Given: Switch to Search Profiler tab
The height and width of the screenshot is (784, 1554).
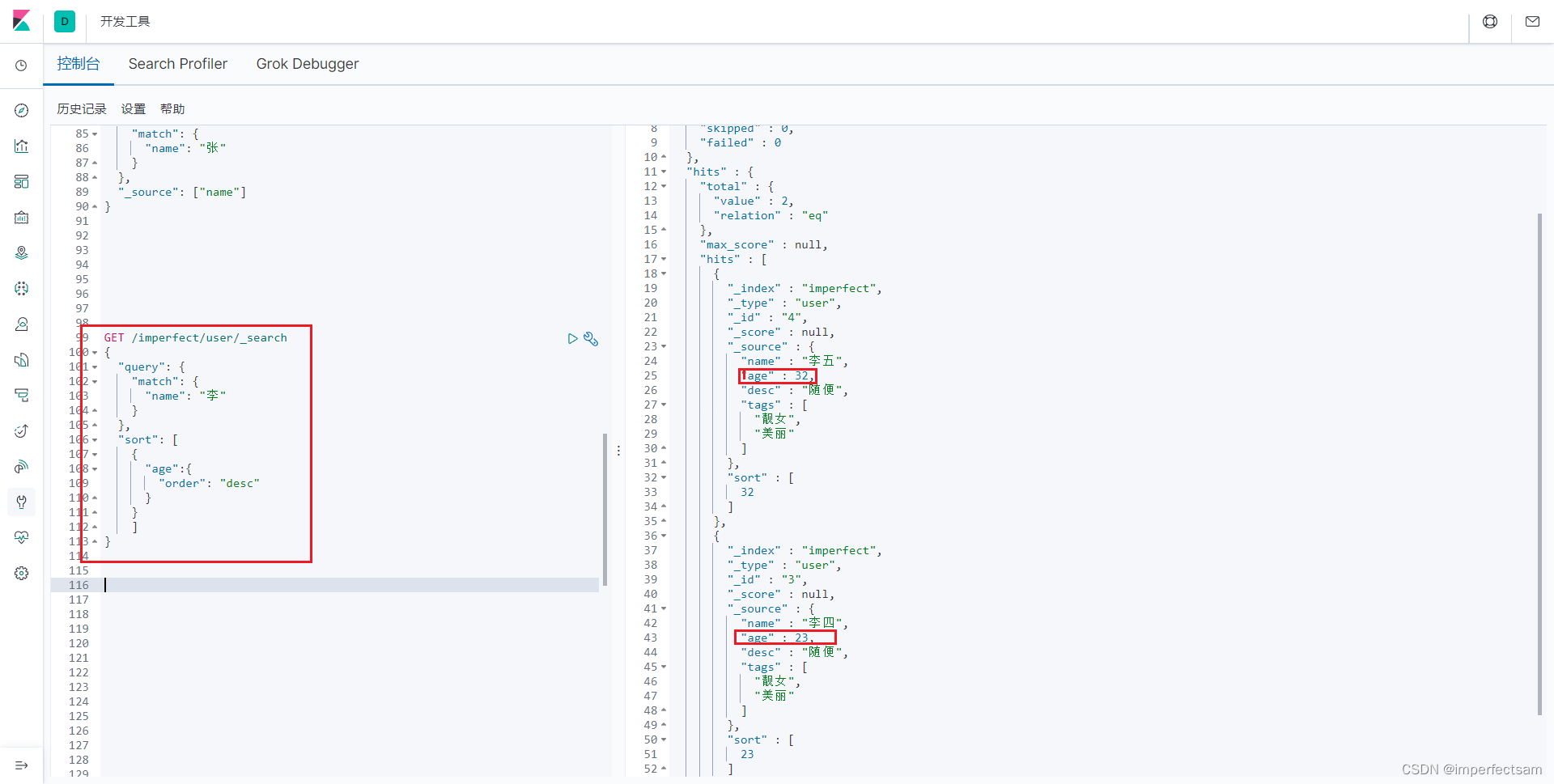Looking at the screenshot, I should (178, 64).
